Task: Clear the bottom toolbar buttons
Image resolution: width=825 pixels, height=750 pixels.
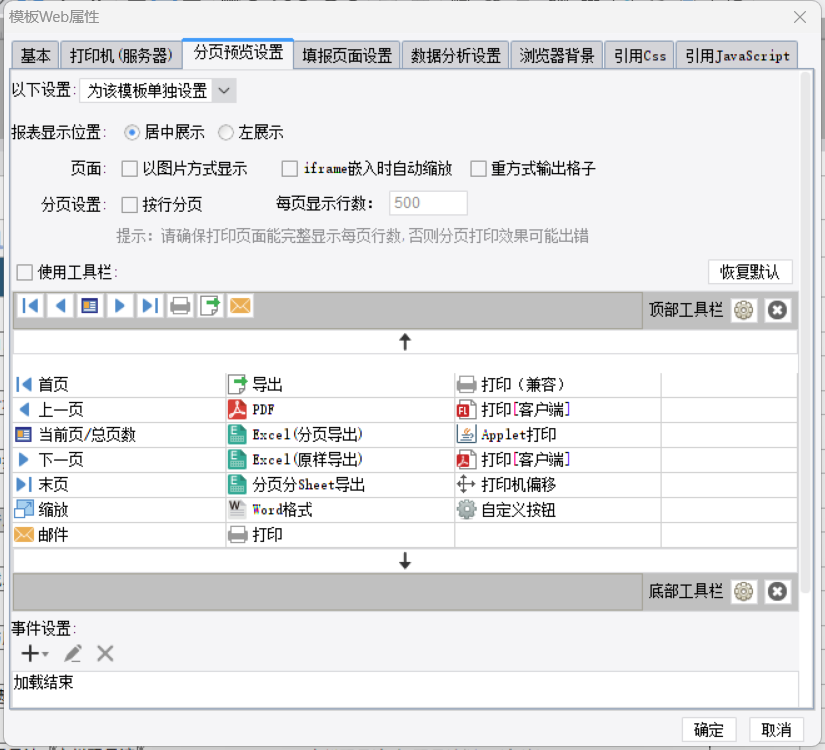Action: click(x=777, y=592)
